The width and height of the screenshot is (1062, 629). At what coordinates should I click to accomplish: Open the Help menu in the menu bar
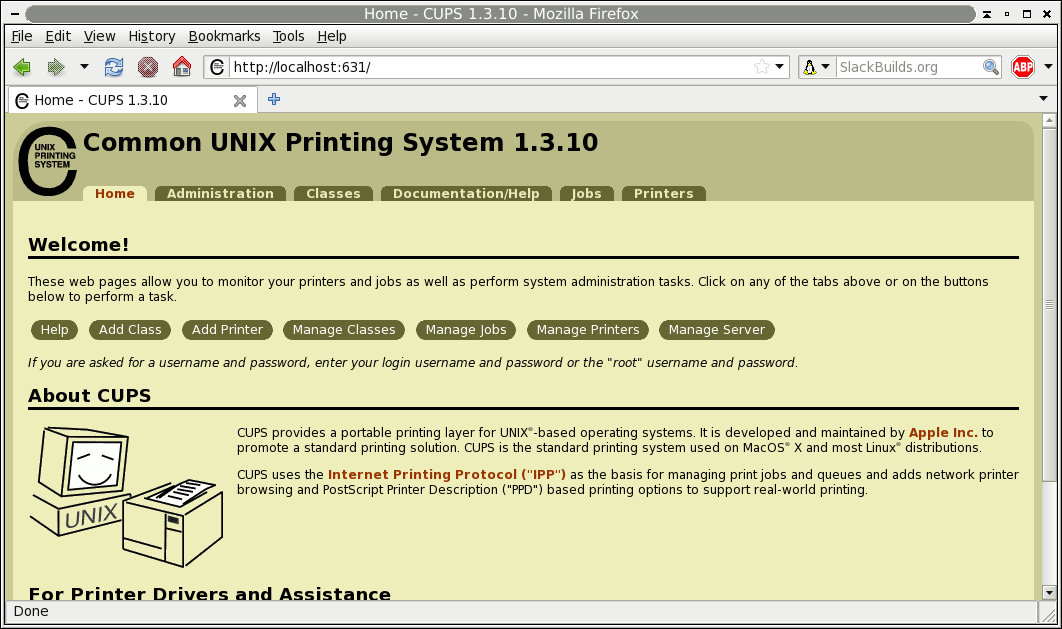[x=332, y=36]
